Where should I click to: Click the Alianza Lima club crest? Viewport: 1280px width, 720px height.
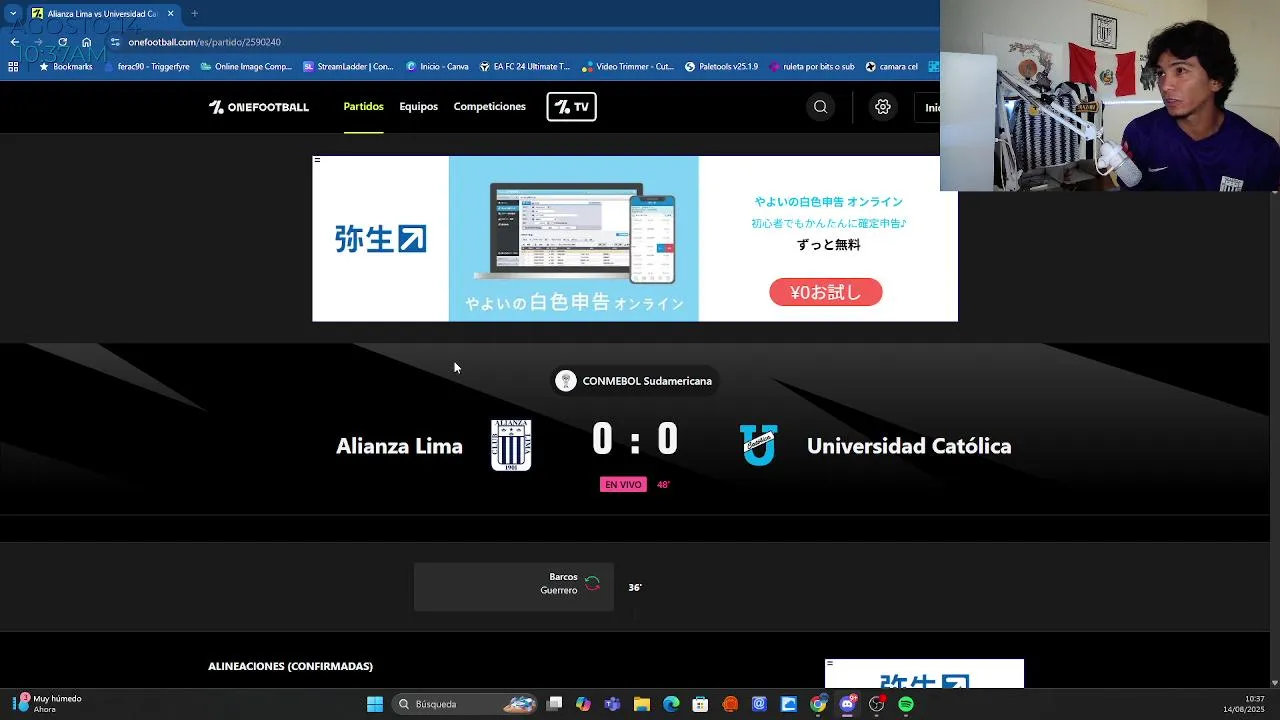(511, 445)
